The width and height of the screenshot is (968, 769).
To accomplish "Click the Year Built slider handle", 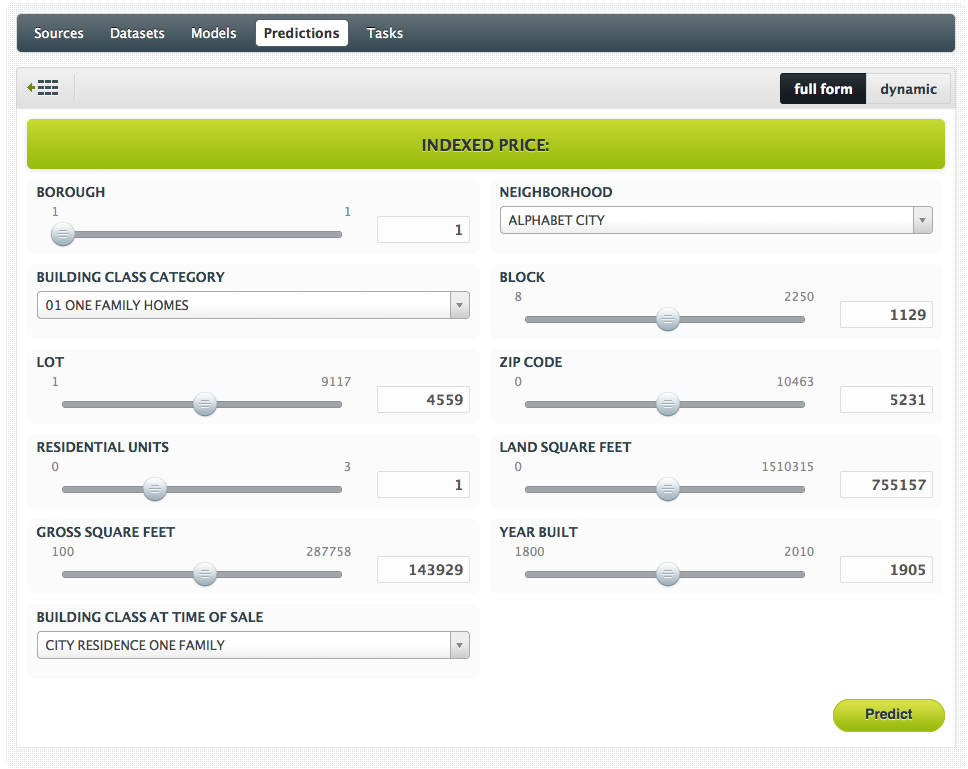I will click(x=667, y=574).
